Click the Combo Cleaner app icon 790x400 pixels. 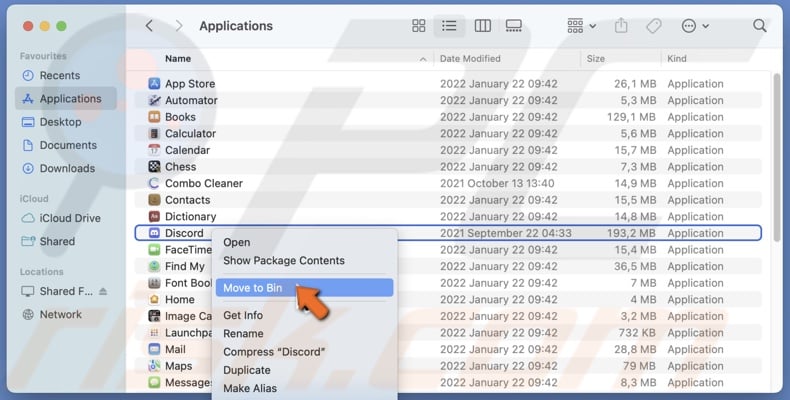pos(154,183)
